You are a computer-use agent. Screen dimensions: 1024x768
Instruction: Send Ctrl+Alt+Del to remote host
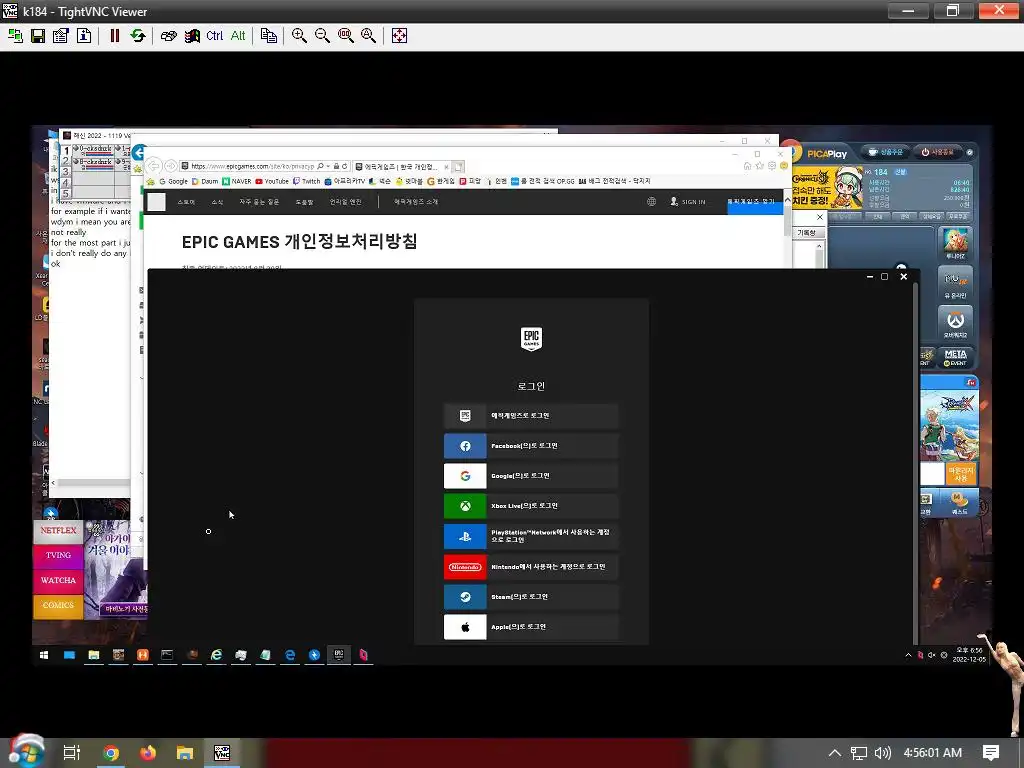click(x=168, y=36)
